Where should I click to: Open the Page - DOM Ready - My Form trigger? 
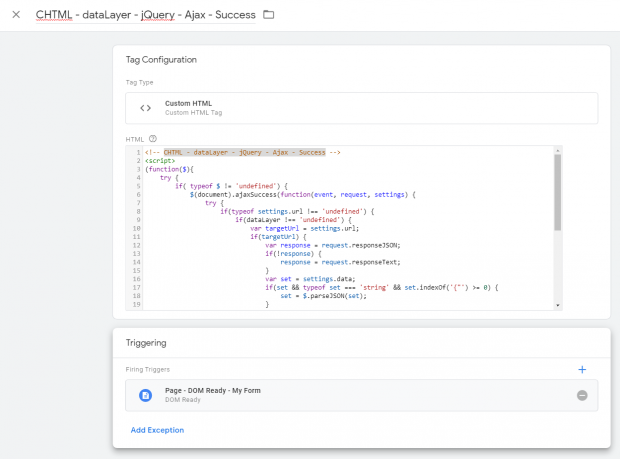(212, 390)
